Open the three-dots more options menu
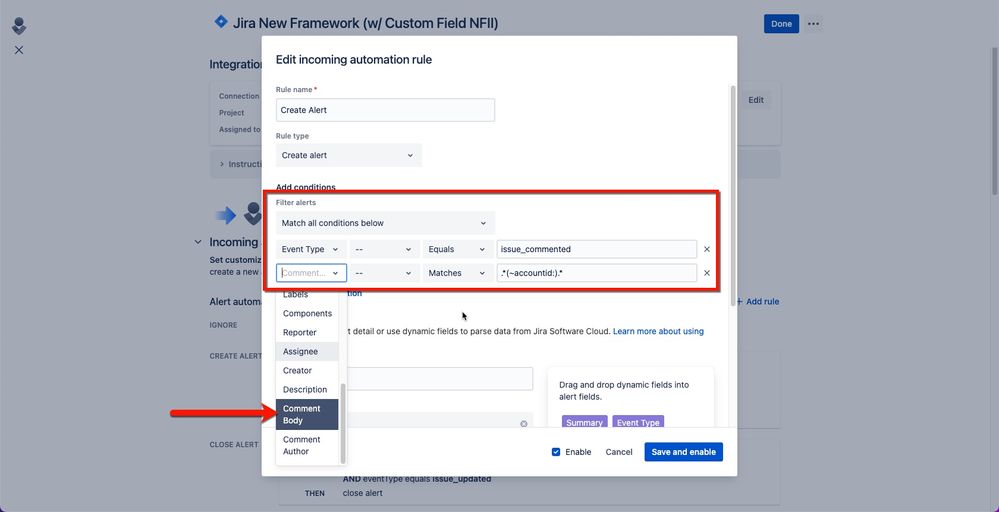The image size is (999, 512). point(814,24)
